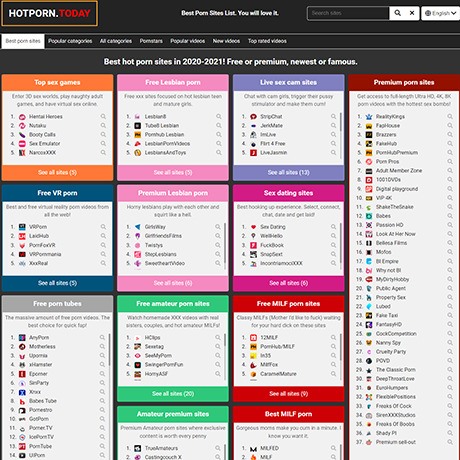Click the magnifier icon next to StripChat
The image size is (460, 460).
[333, 116]
